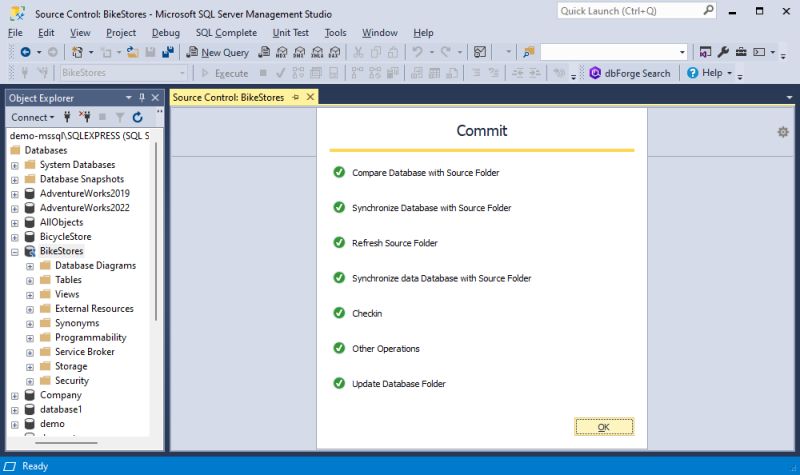
Task: Click the MDX query icon
Action: (282, 52)
